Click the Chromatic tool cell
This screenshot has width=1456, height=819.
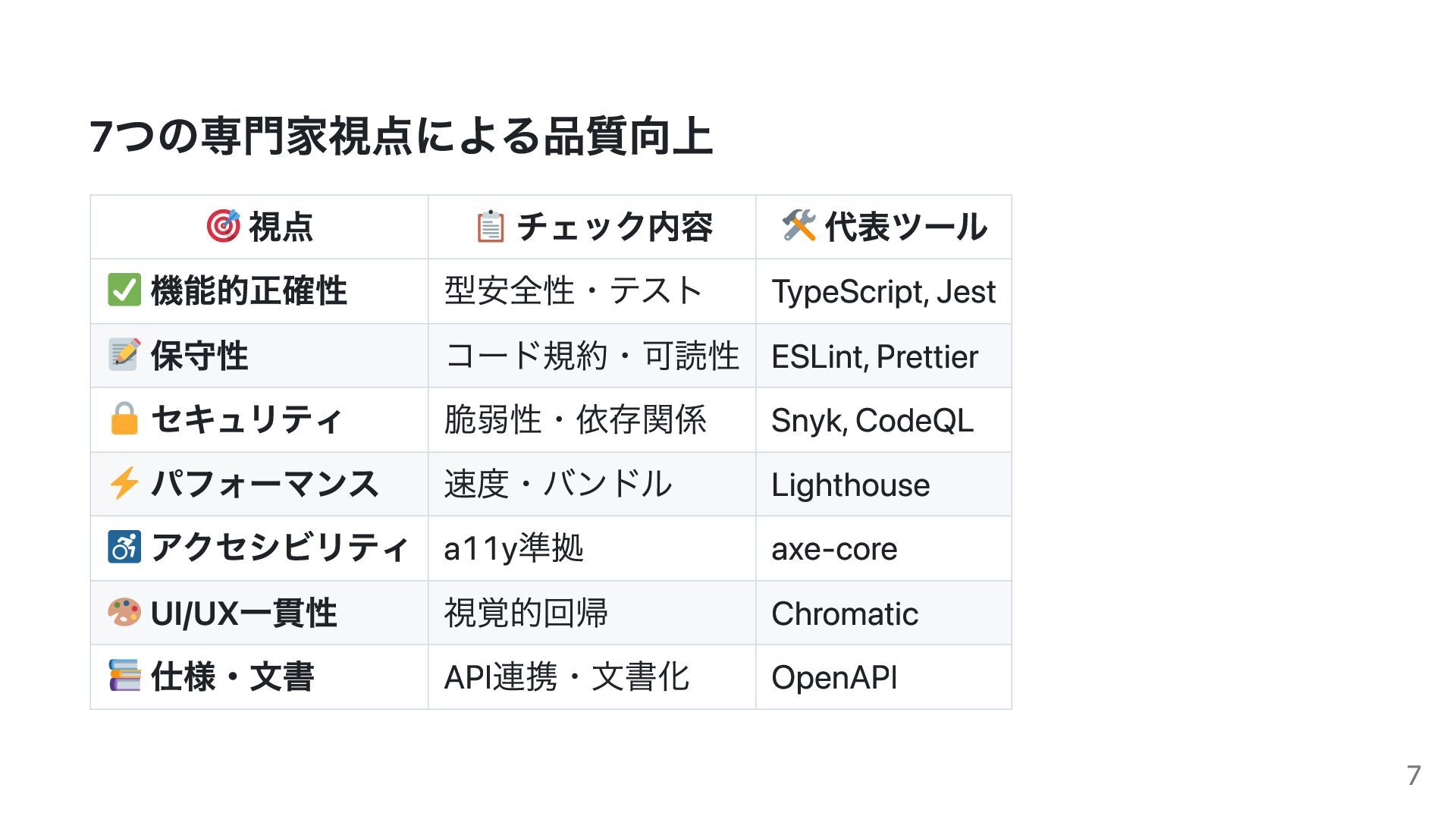(x=883, y=613)
